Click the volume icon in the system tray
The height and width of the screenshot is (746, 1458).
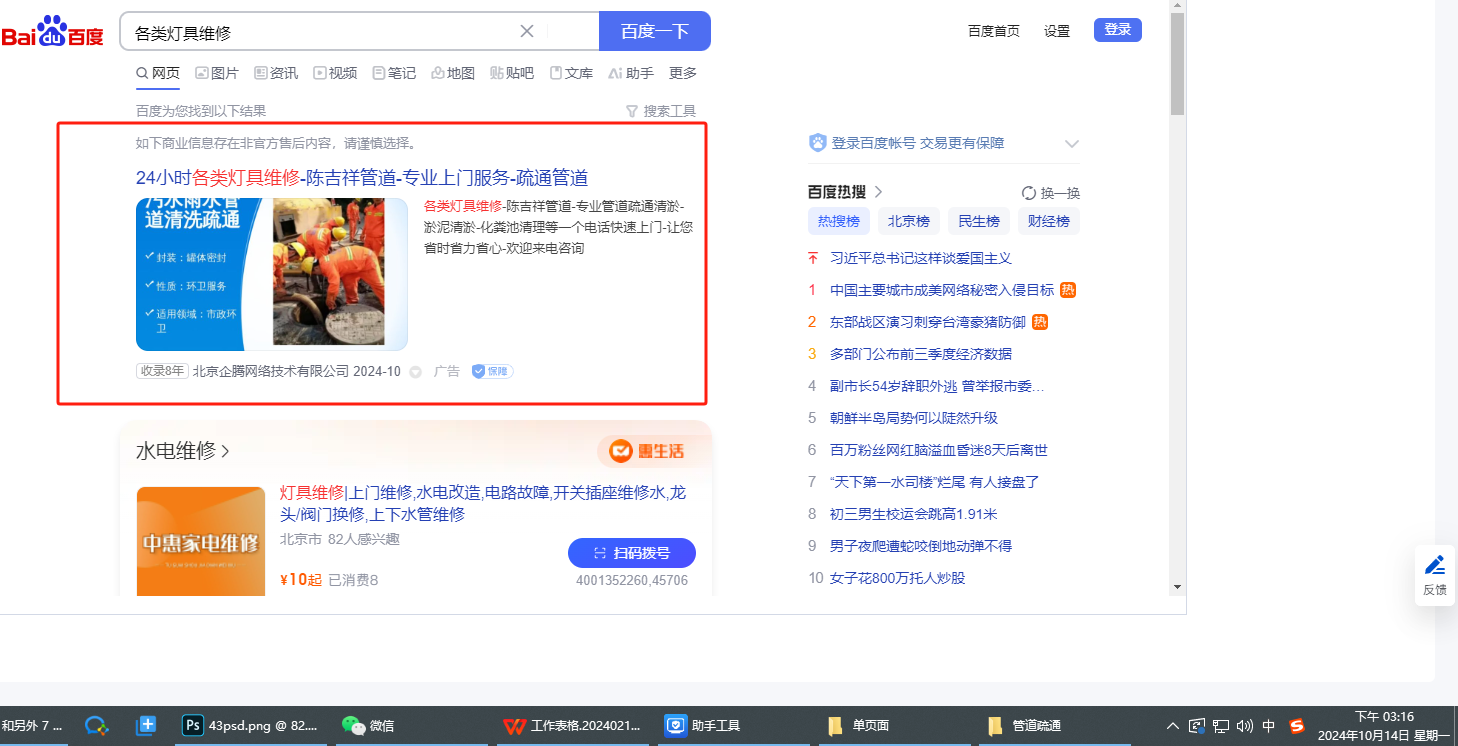click(x=1245, y=726)
